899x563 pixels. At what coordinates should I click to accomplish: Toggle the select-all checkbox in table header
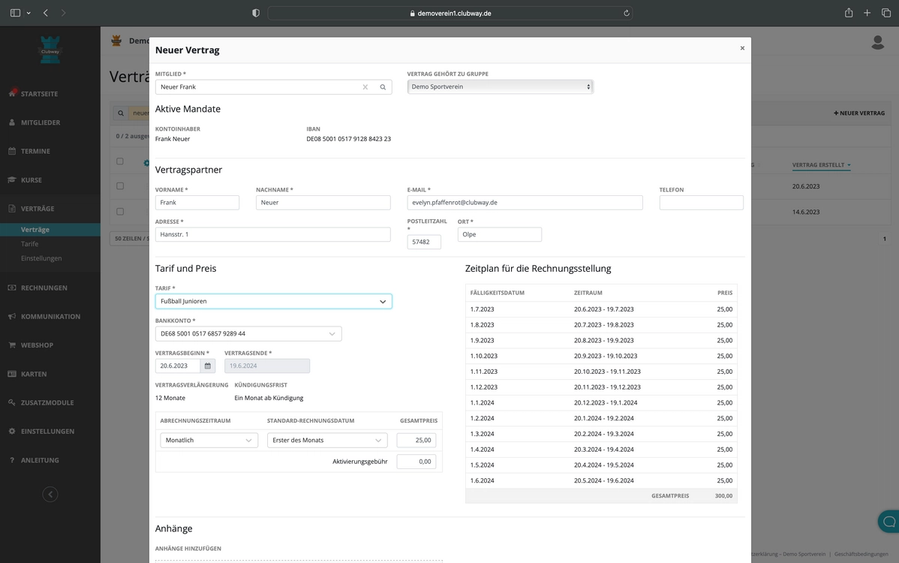[120, 161]
